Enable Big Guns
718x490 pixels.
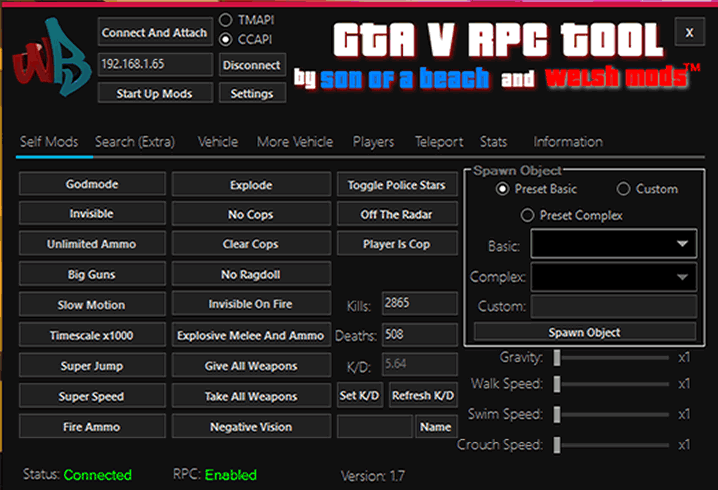(x=92, y=274)
